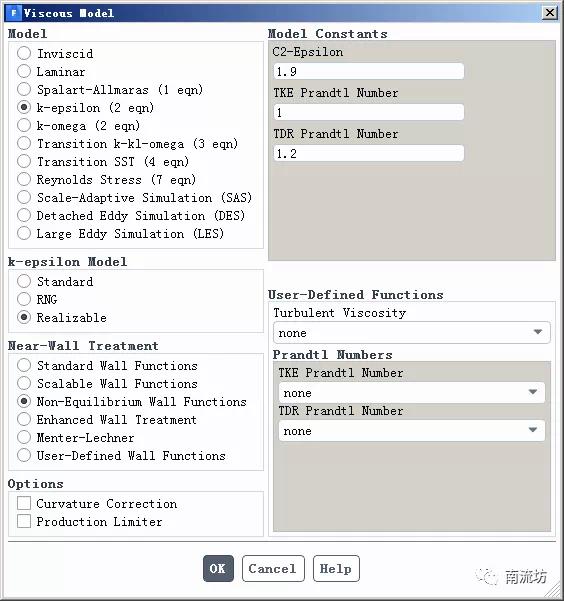The width and height of the screenshot is (564, 601).
Task: Open the Turbulent Viscosity dropdown
Action: point(412,332)
